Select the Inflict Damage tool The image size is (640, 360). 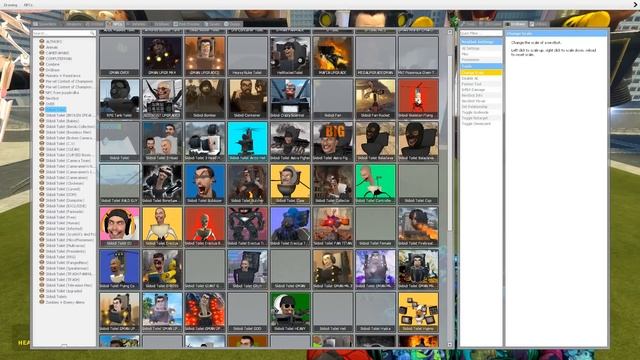pyautogui.click(x=481, y=89)
